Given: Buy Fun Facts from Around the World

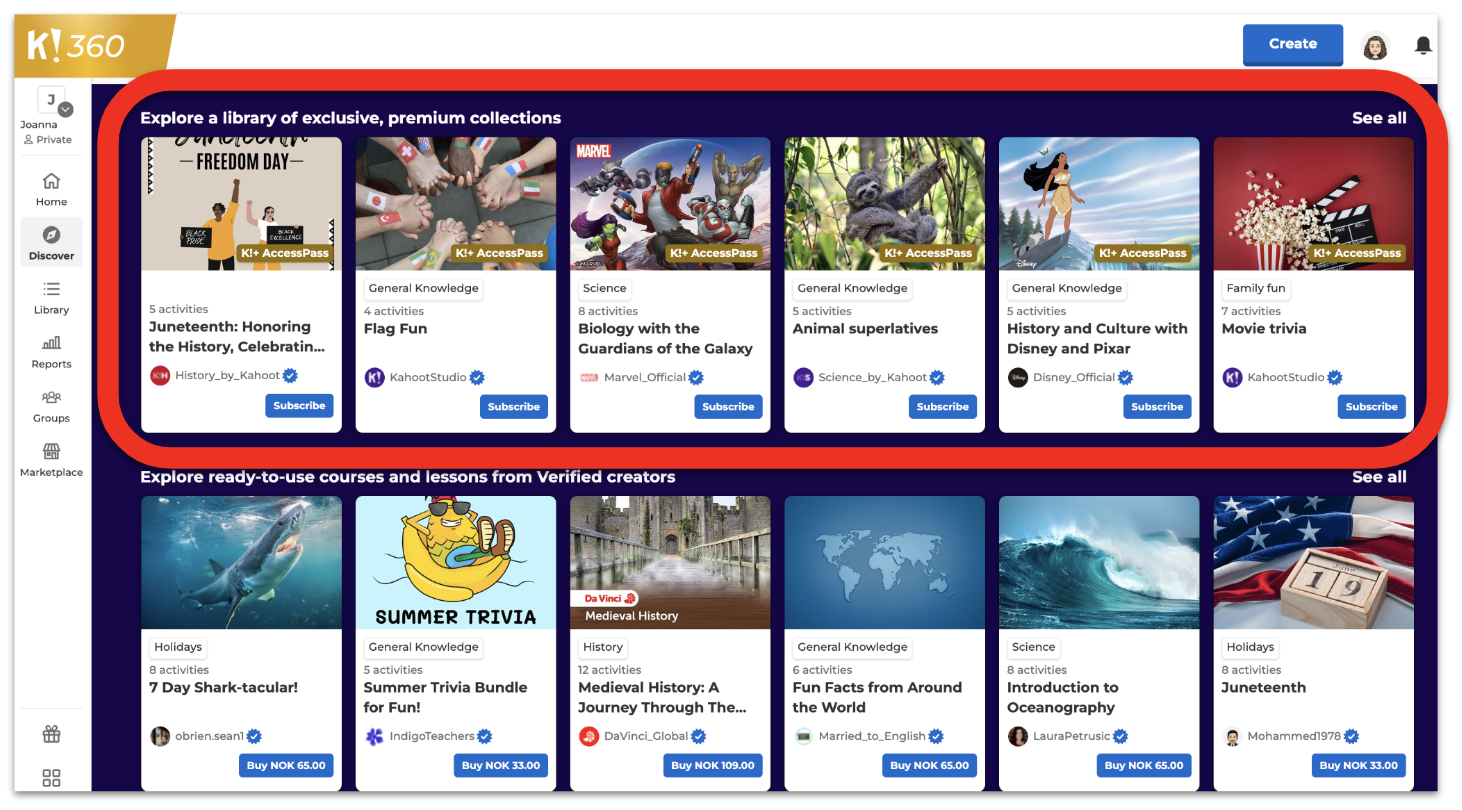Looking at the screenshot, I should click(930, 766).
